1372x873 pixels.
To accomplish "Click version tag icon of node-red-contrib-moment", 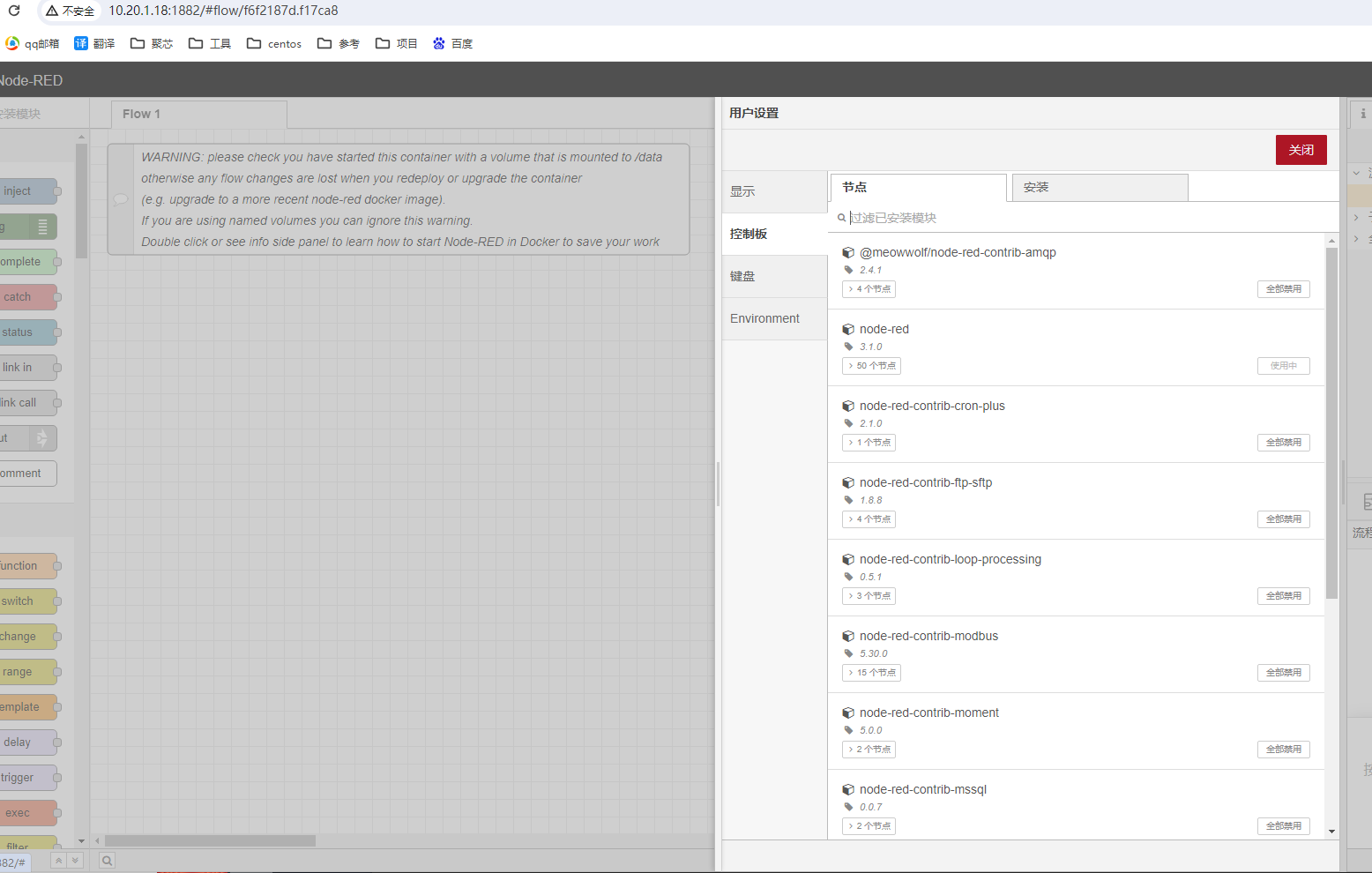I will point(849,730).
